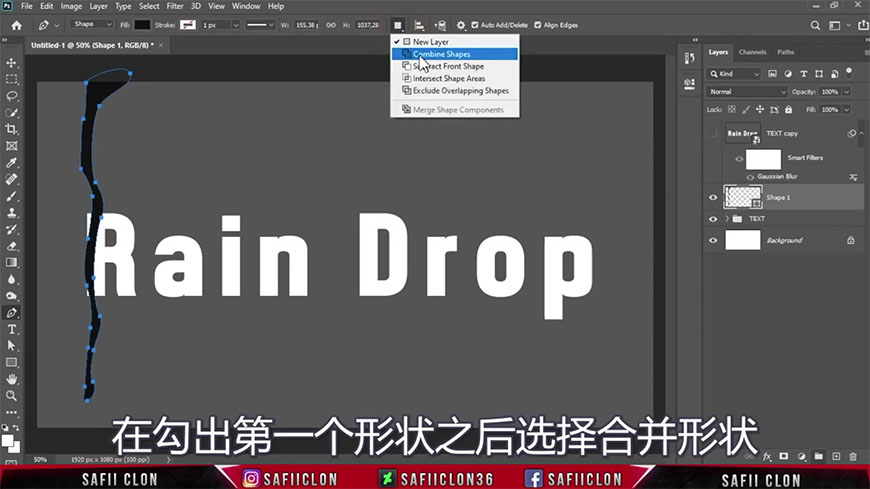Add a layer style with fx icon
Screen dimensions: 870x489
tap(767, 457)
